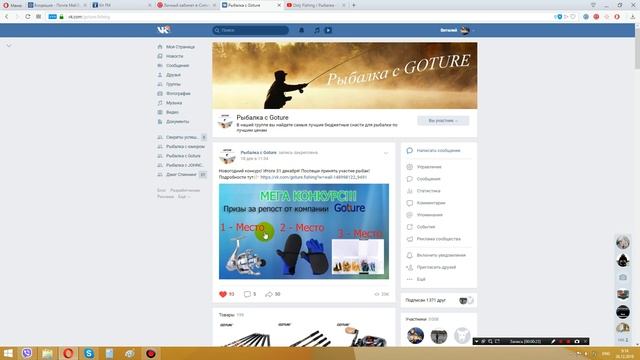The height and width of the screenshot is (360, 640).
Task: Expand the Ещё link in sidebar footer
Action: (183, 197)
